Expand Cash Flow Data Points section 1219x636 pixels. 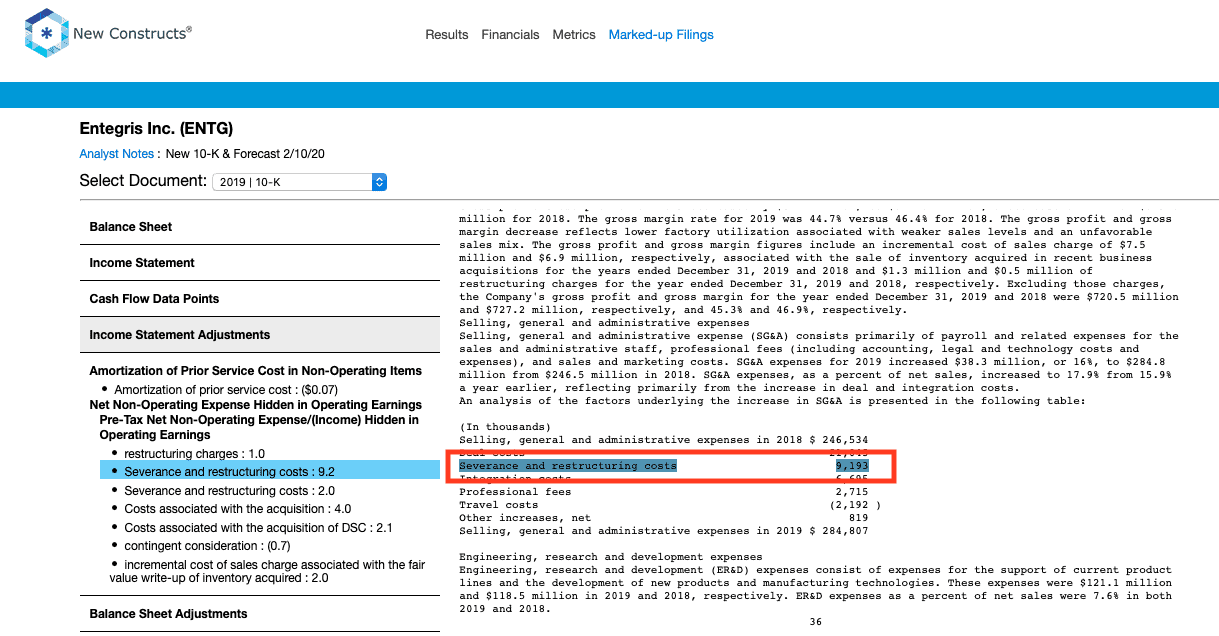[x=260, y=299]
